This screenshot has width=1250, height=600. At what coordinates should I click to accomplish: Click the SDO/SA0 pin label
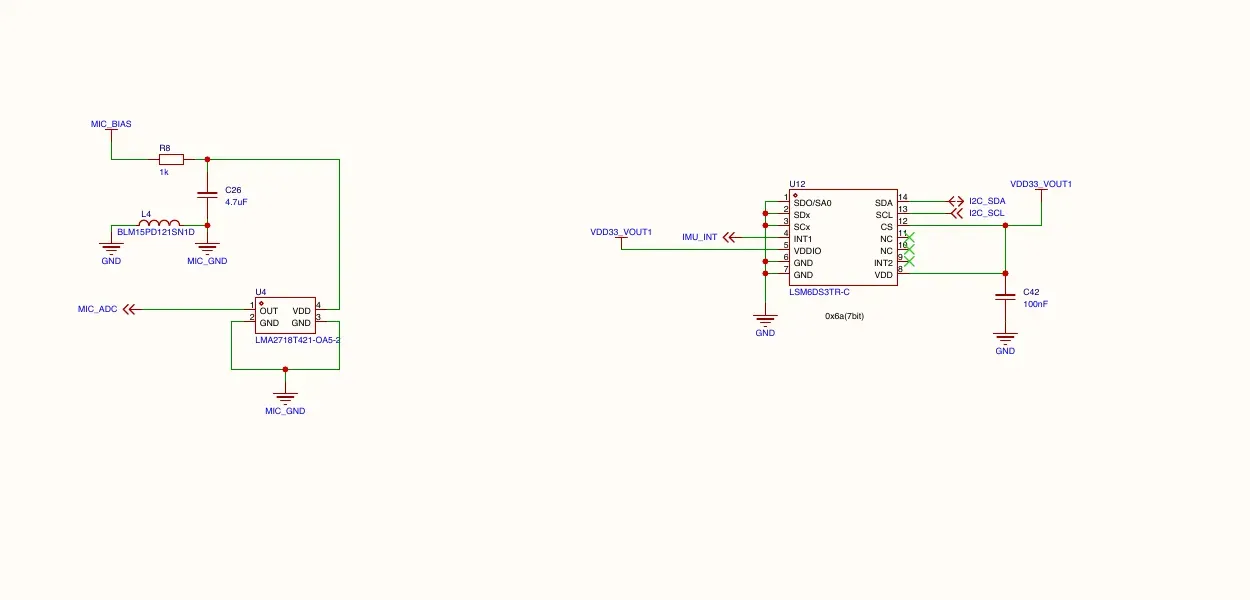[812, 203]
